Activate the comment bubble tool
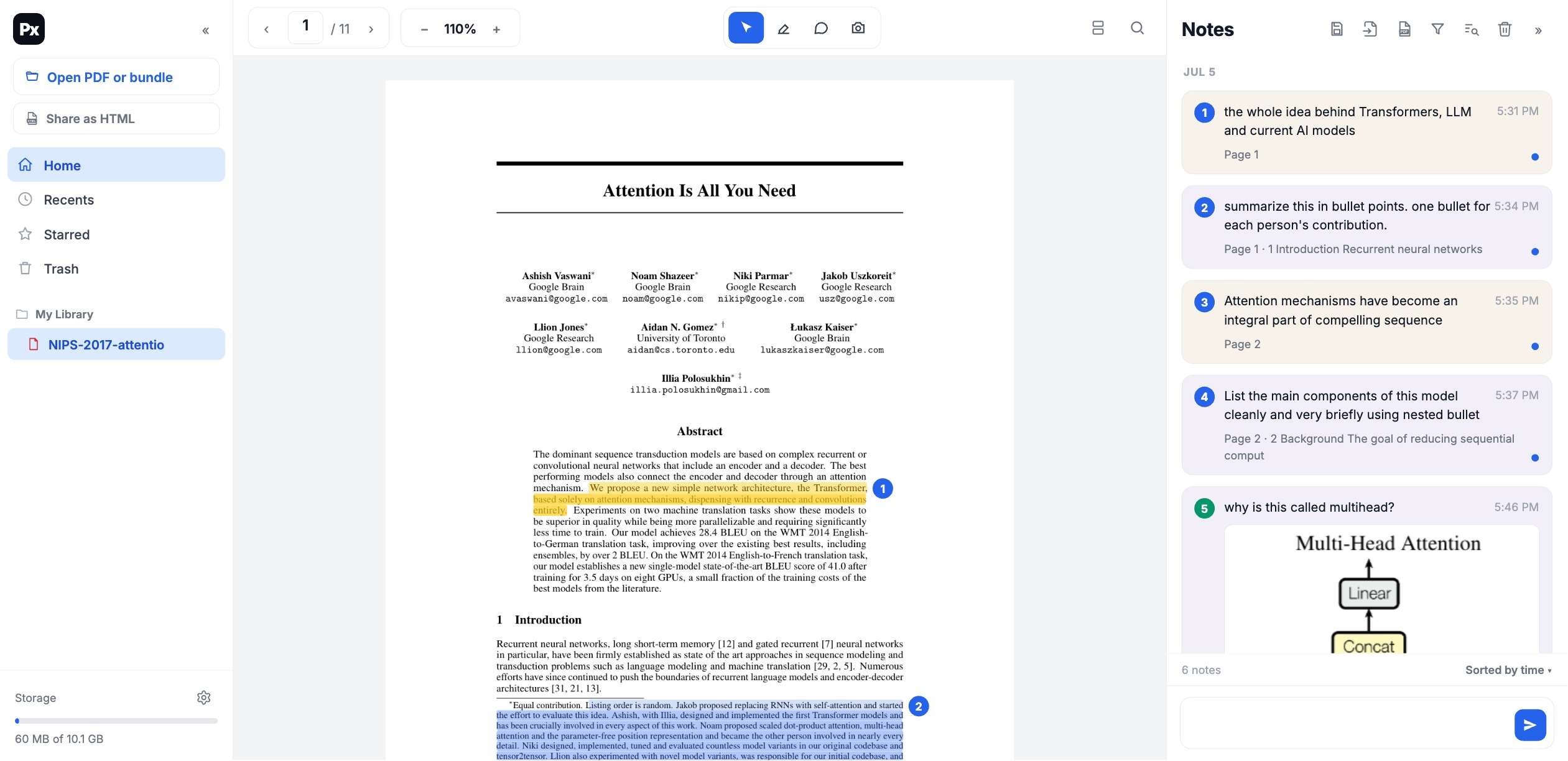The width and height of the screenshot is (1568, 761). click(821, 29)
